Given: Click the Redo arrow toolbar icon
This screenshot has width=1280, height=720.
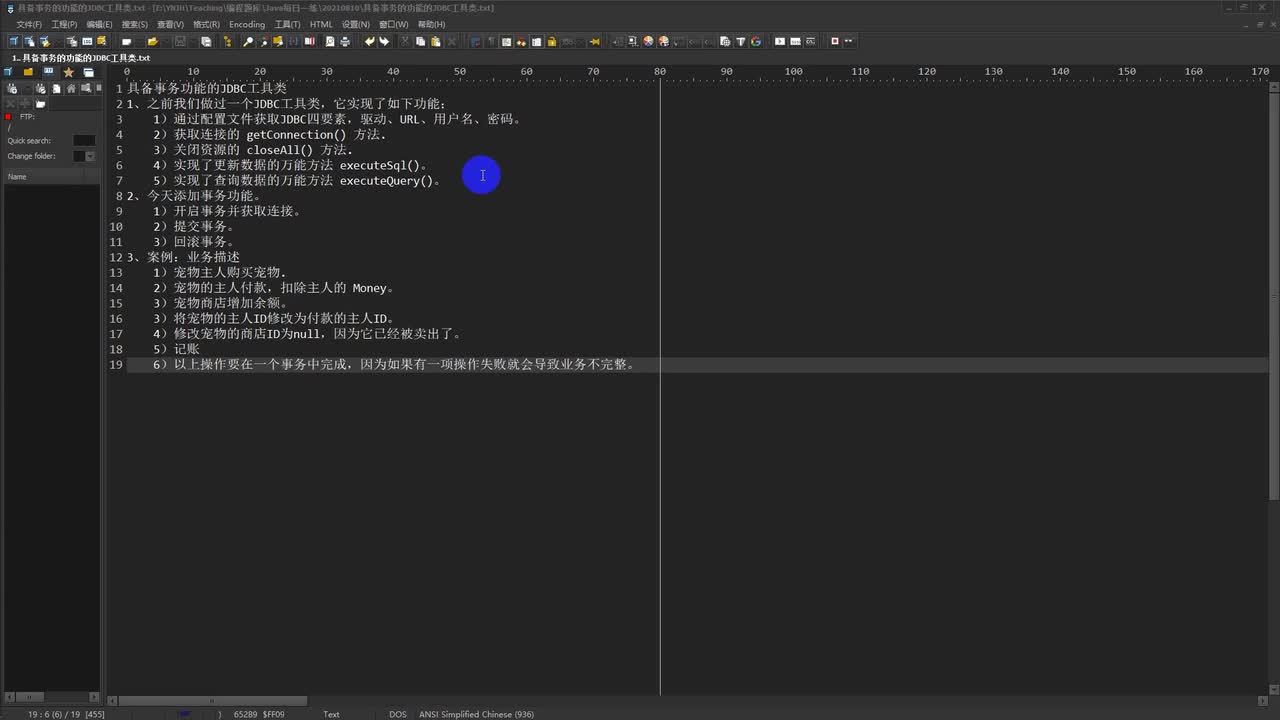Looking at the screenshot, I should point(384,41).
